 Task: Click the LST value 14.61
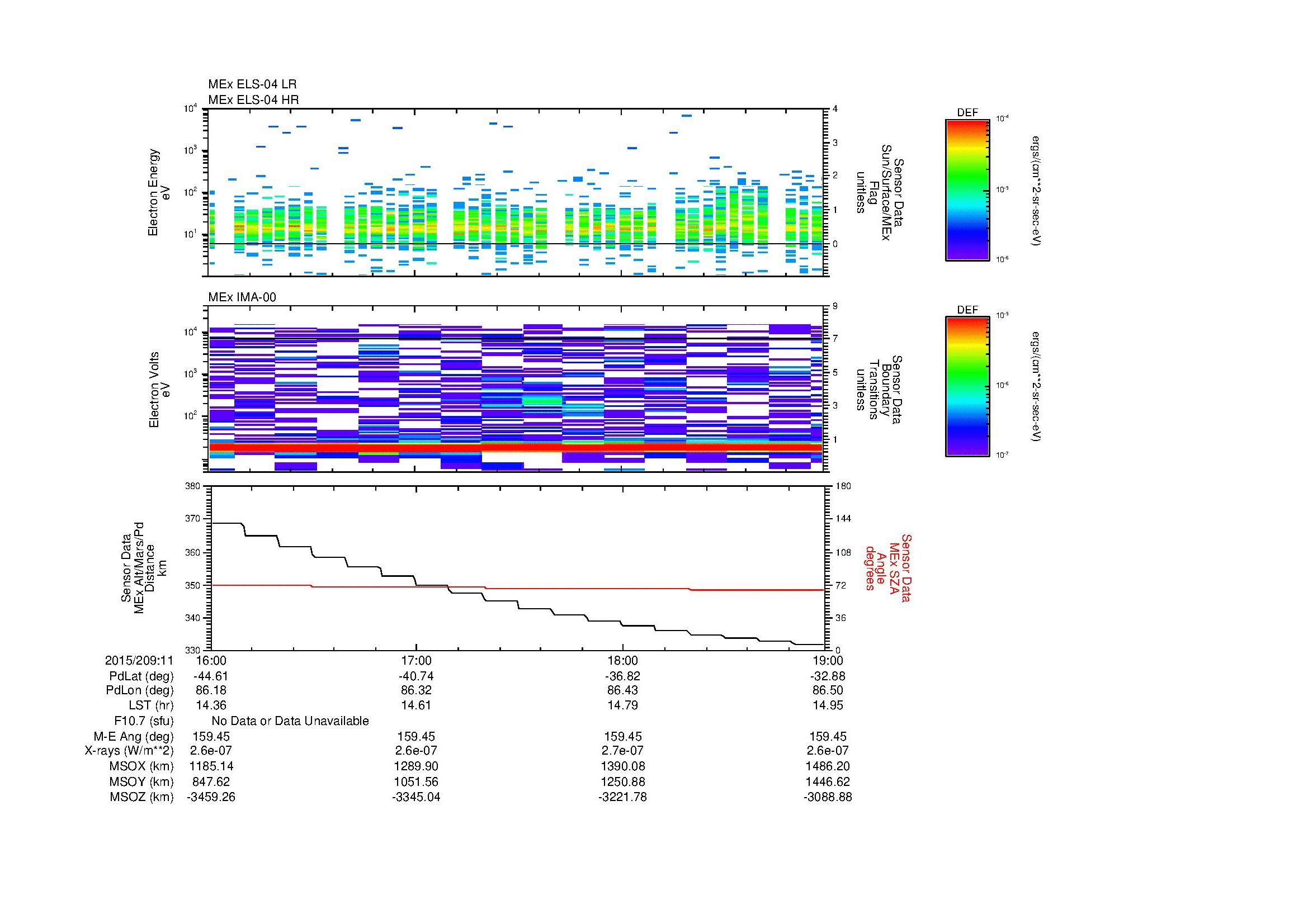pos(417,705)
